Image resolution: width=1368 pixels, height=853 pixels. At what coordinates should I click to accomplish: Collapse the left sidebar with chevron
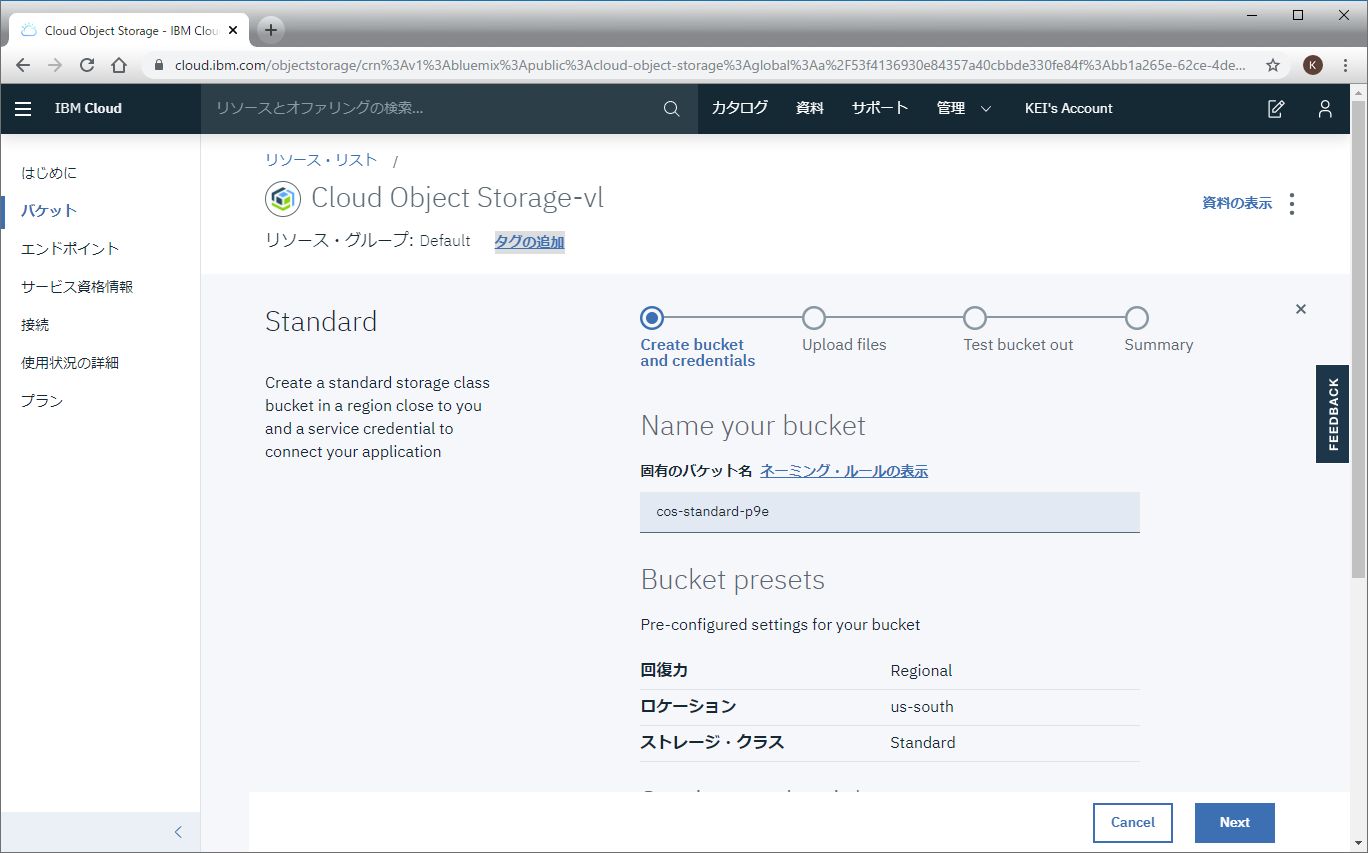pos(178,832)
